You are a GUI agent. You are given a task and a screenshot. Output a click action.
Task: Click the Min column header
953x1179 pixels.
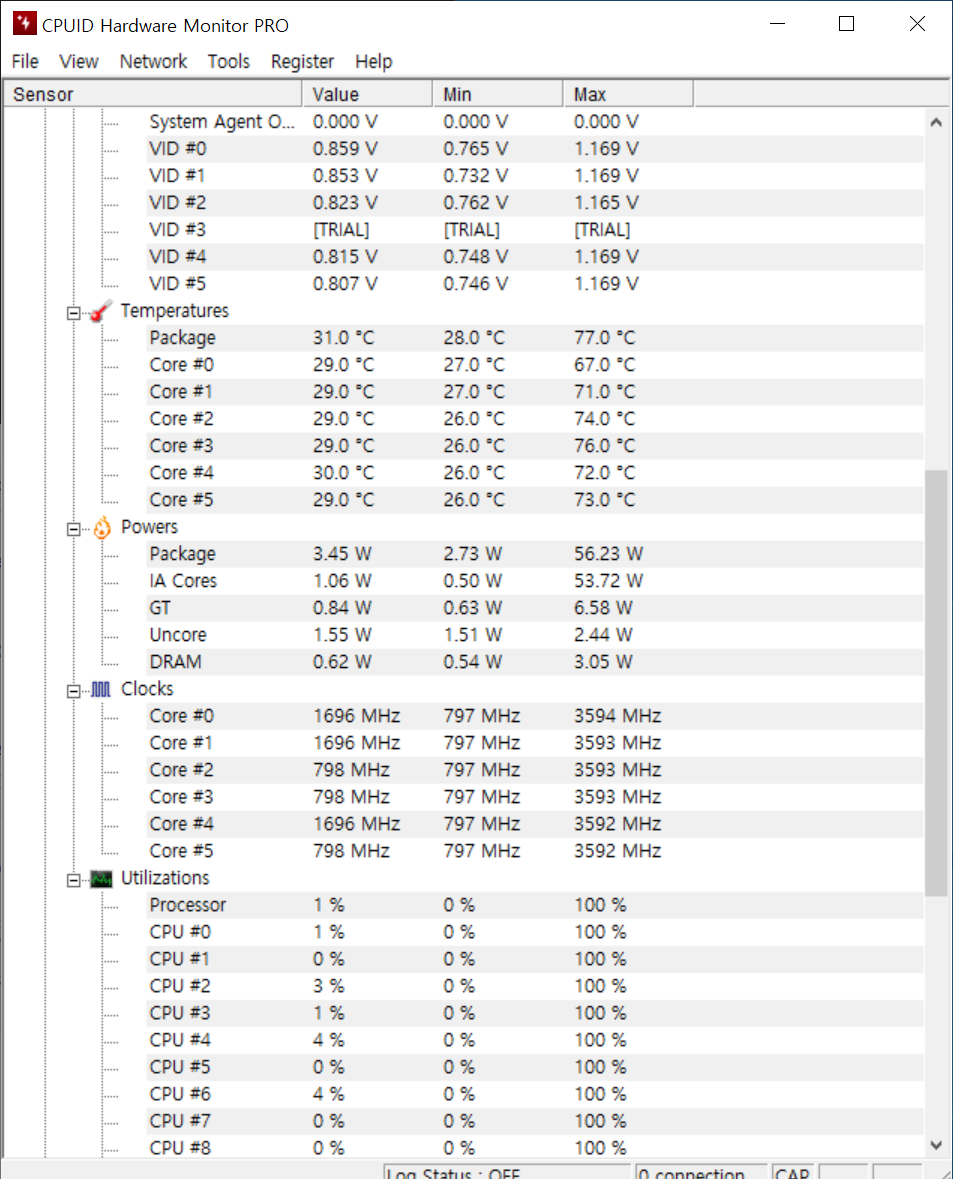coord(497,94)
